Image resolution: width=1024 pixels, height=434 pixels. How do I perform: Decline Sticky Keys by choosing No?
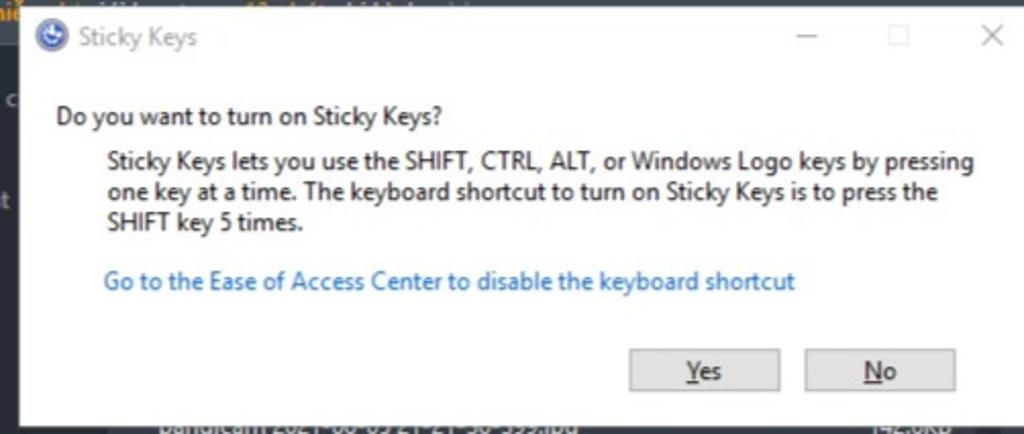[x=880, y=371]
